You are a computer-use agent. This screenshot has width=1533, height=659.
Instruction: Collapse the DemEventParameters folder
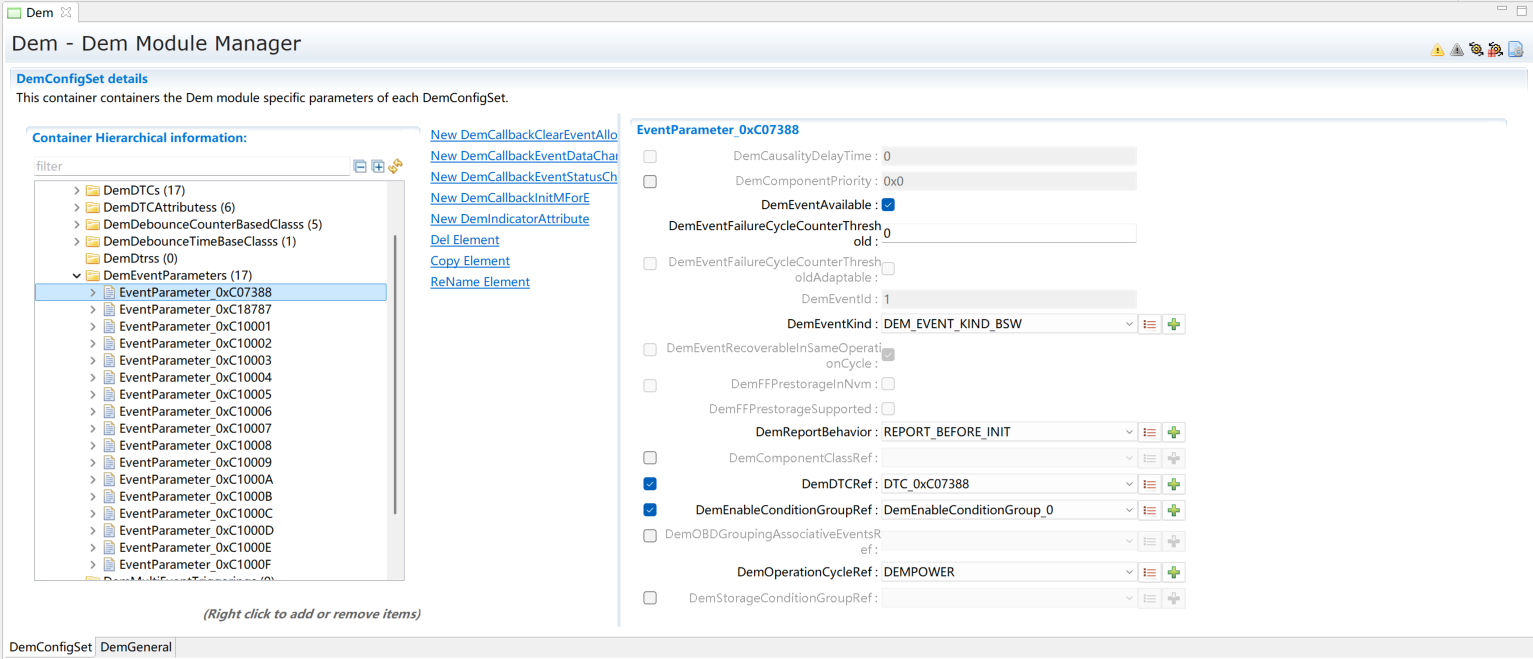point(78,276)
